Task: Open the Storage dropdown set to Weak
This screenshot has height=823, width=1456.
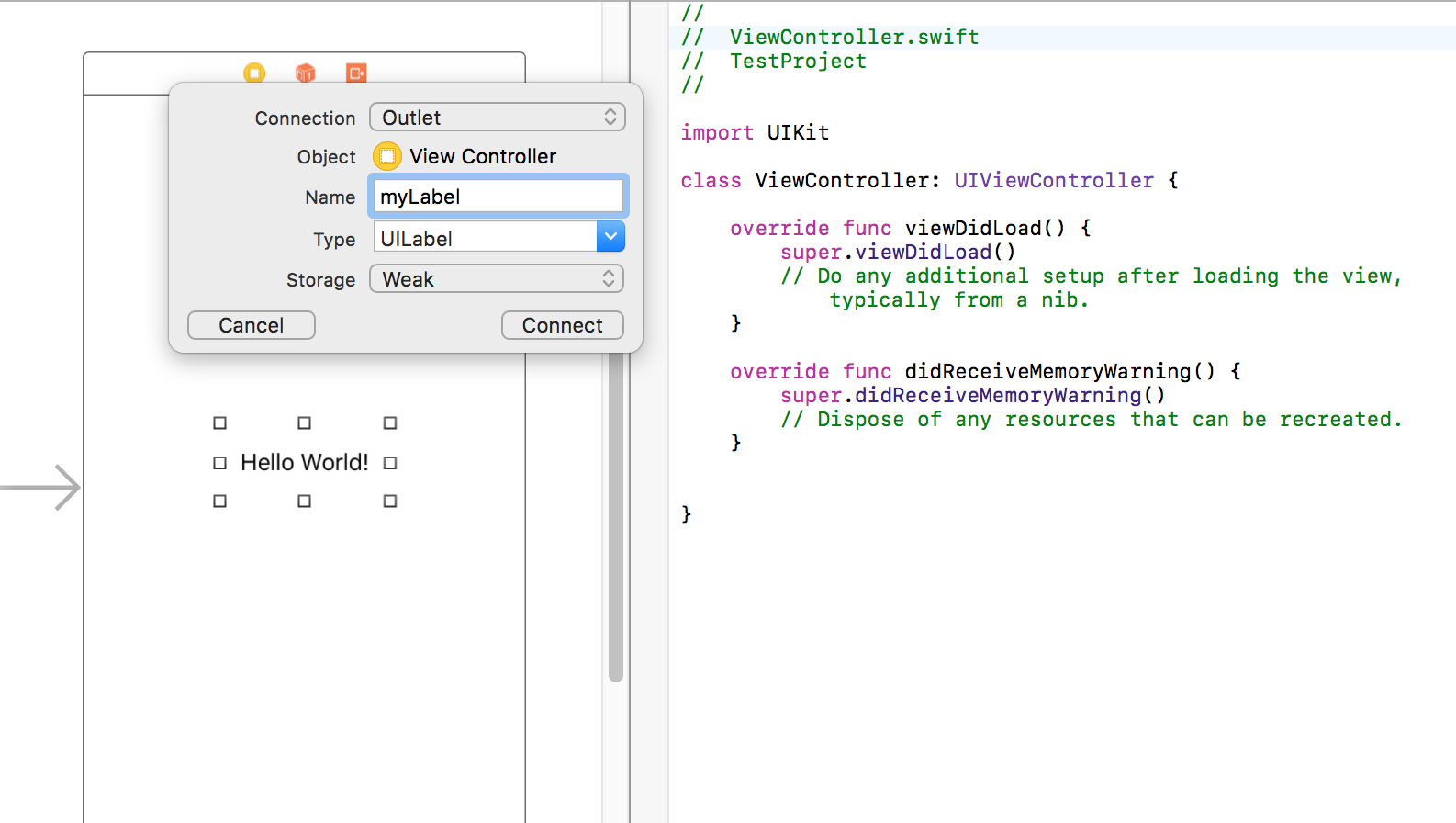Action: (x=497, y=279)
